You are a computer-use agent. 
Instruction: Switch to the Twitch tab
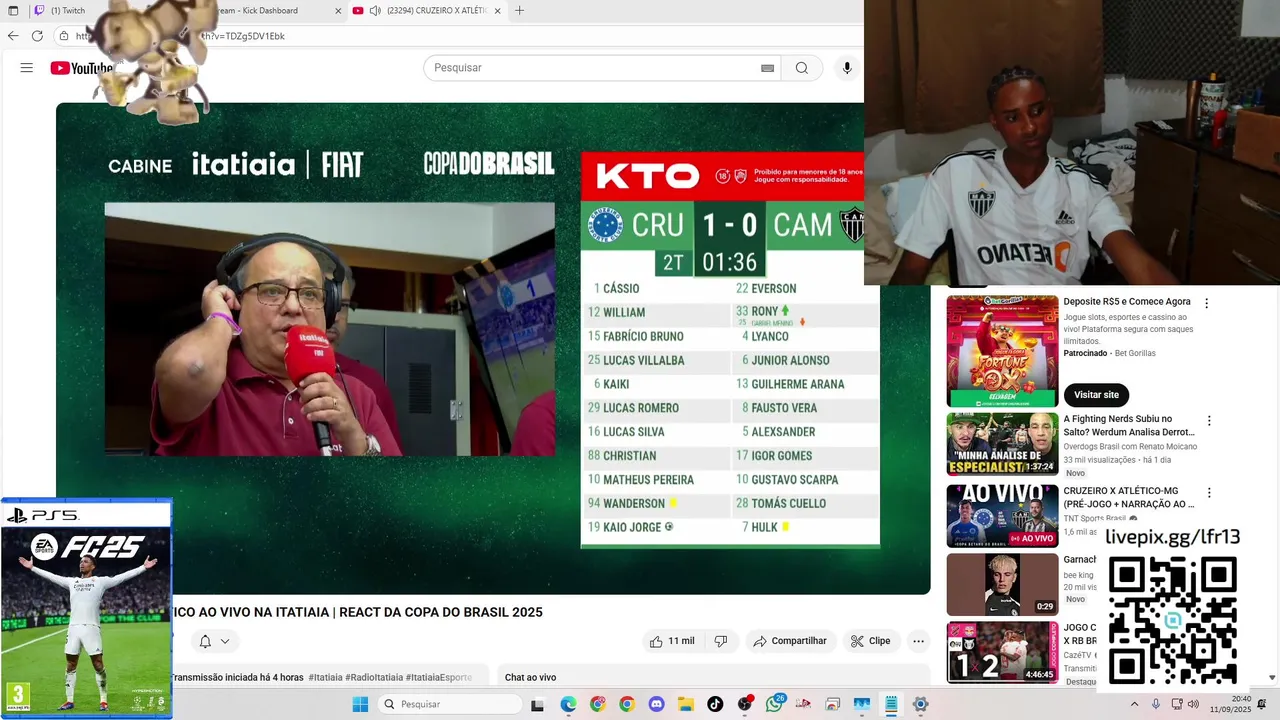(x=60, y=10)
